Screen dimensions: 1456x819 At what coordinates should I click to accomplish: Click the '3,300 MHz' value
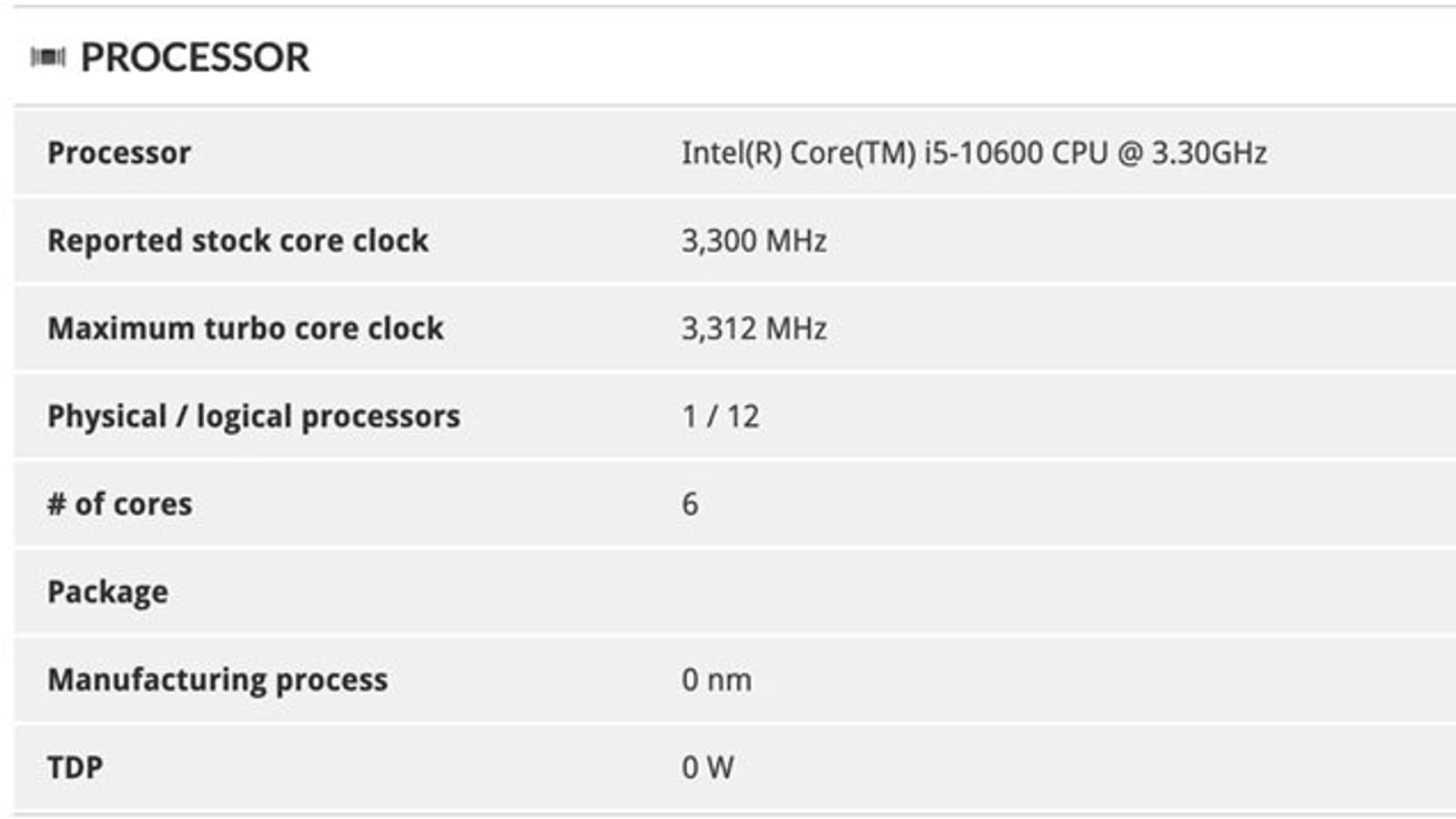point(753,241)
